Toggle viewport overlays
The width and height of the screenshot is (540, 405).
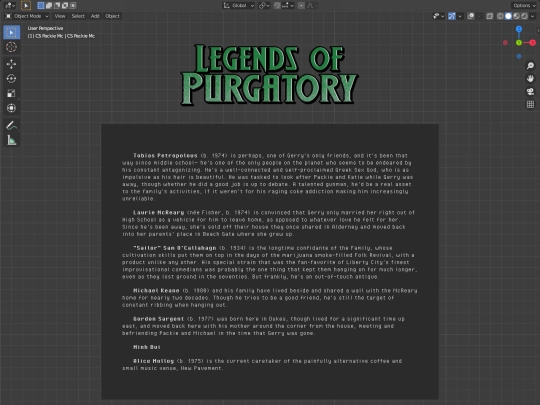(471, 16)
